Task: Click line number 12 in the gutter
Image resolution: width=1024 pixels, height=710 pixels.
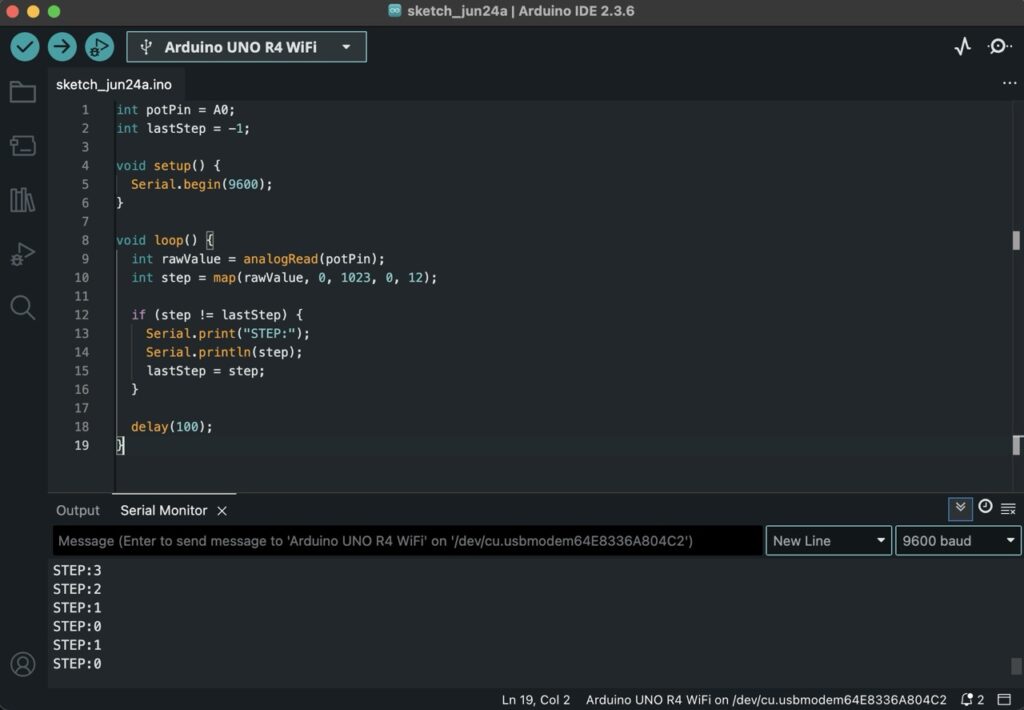Action: pos(81,315)
